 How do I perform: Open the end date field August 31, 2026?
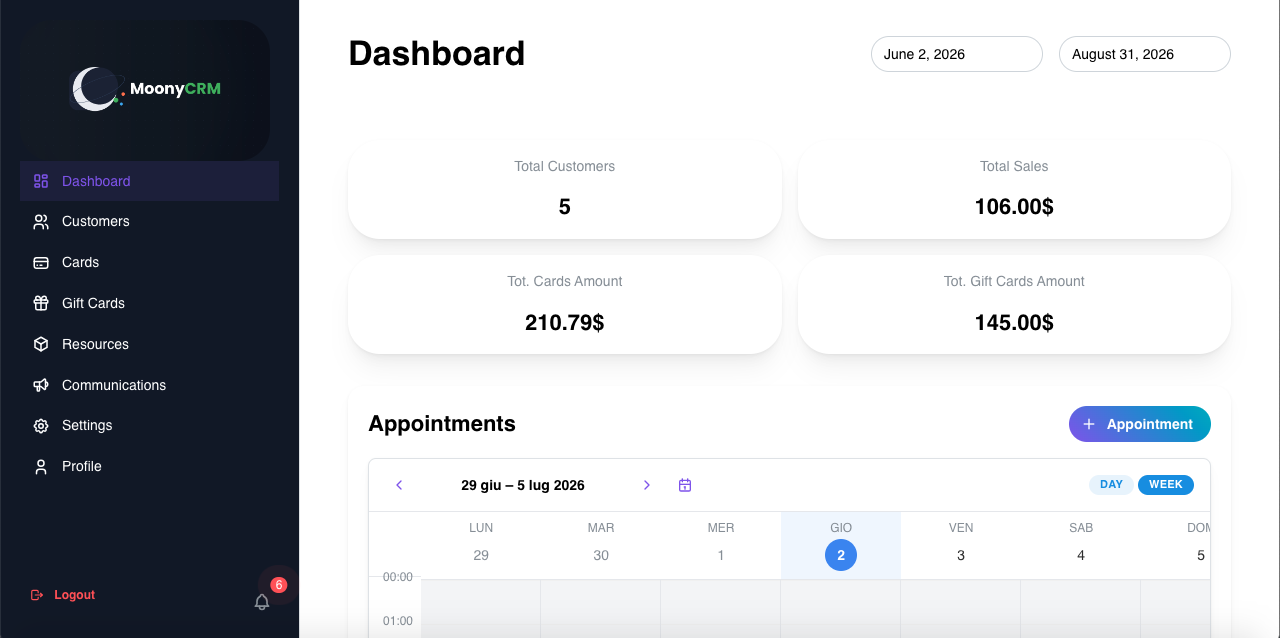1145,54
